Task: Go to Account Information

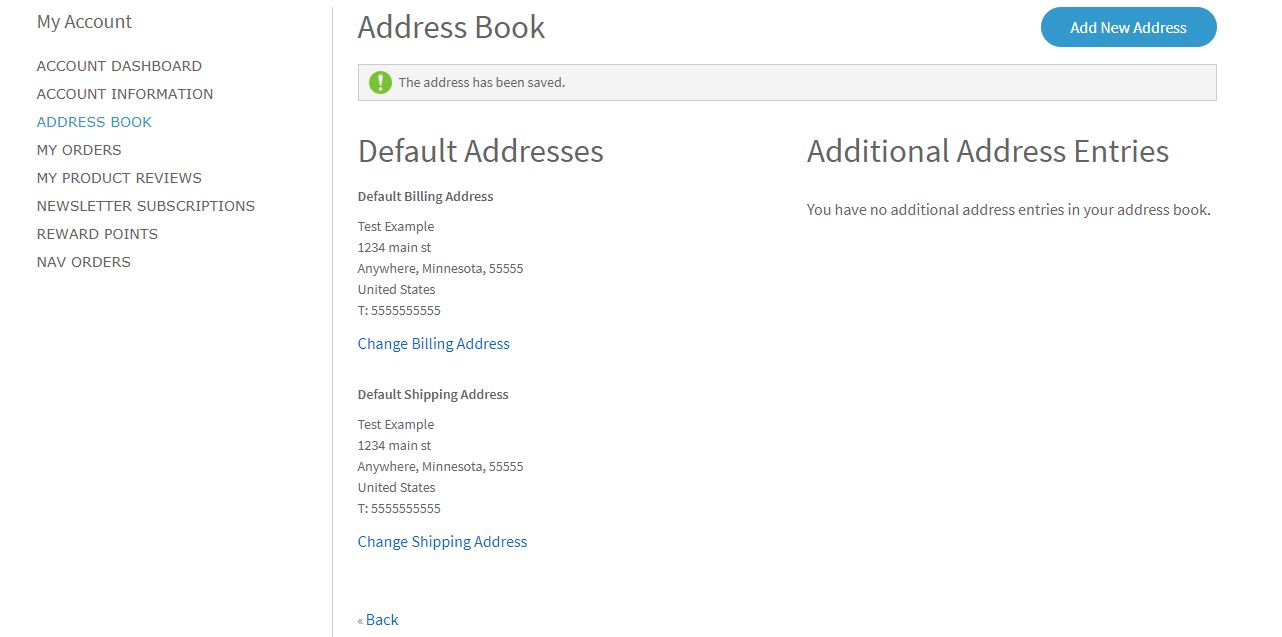Action: coord(124,93)
